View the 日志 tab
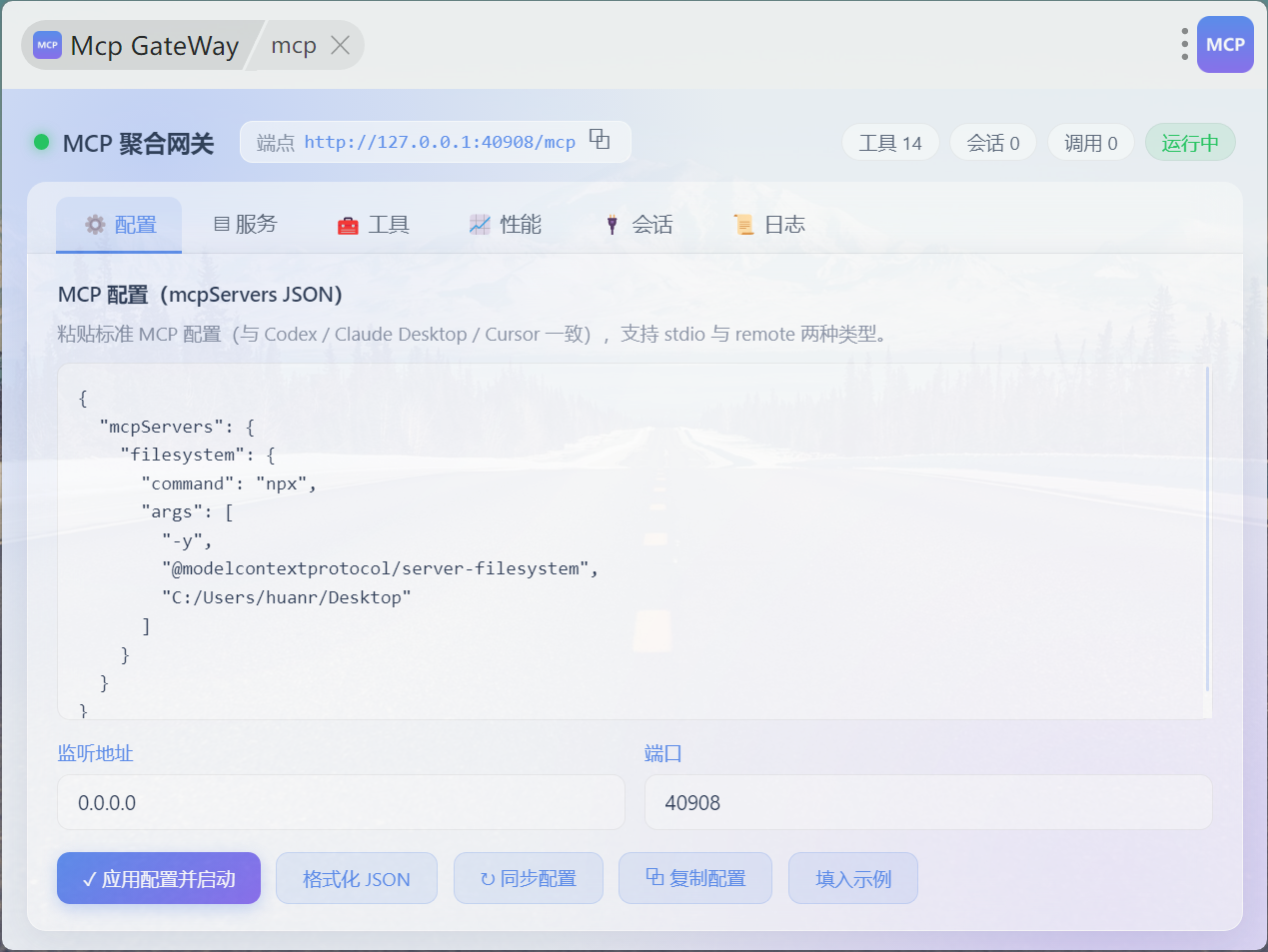This screenshot has width=1268, height=952. tap(769, 225)
